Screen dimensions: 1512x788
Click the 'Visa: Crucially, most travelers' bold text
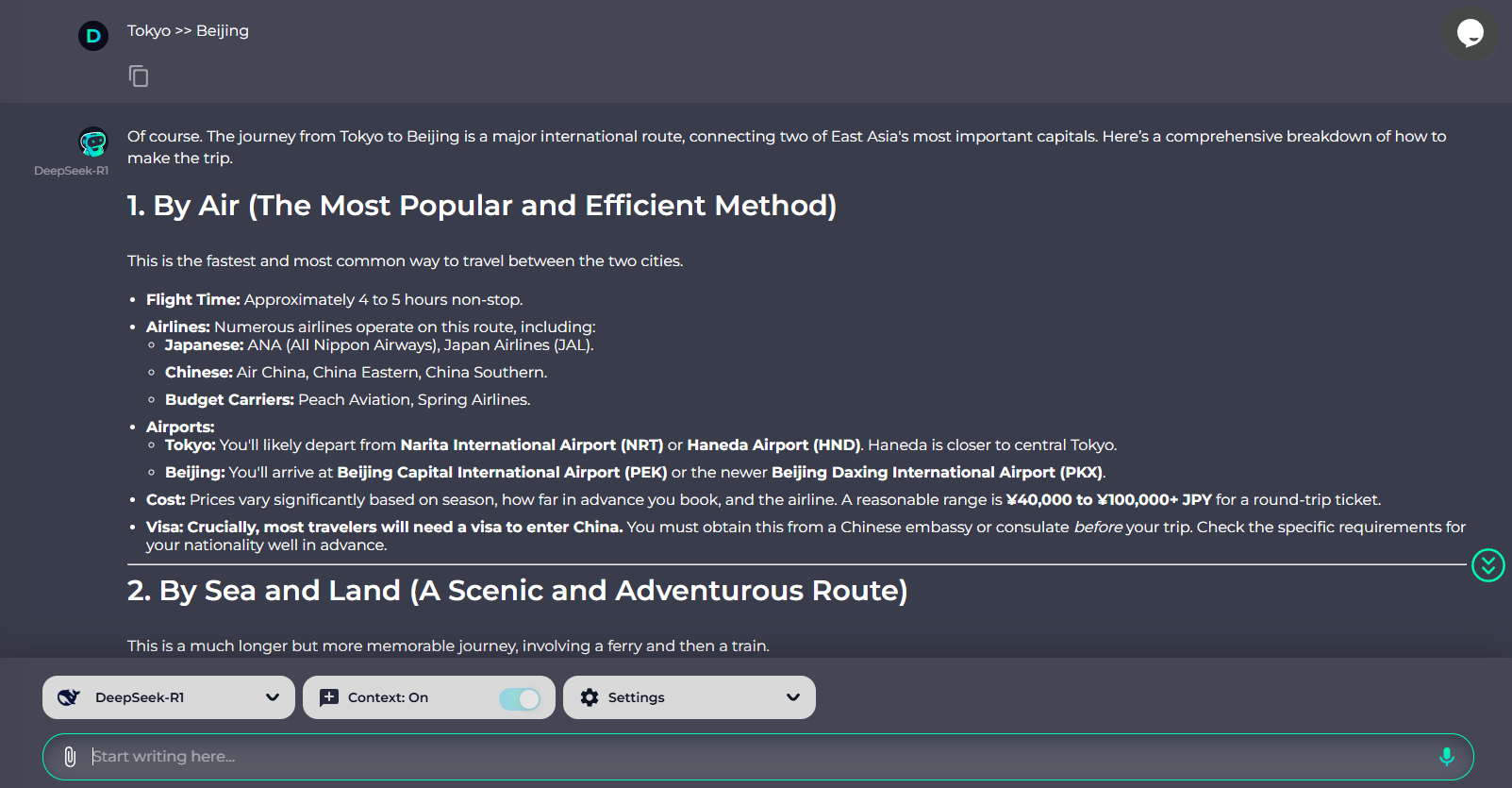coord(384,528)
